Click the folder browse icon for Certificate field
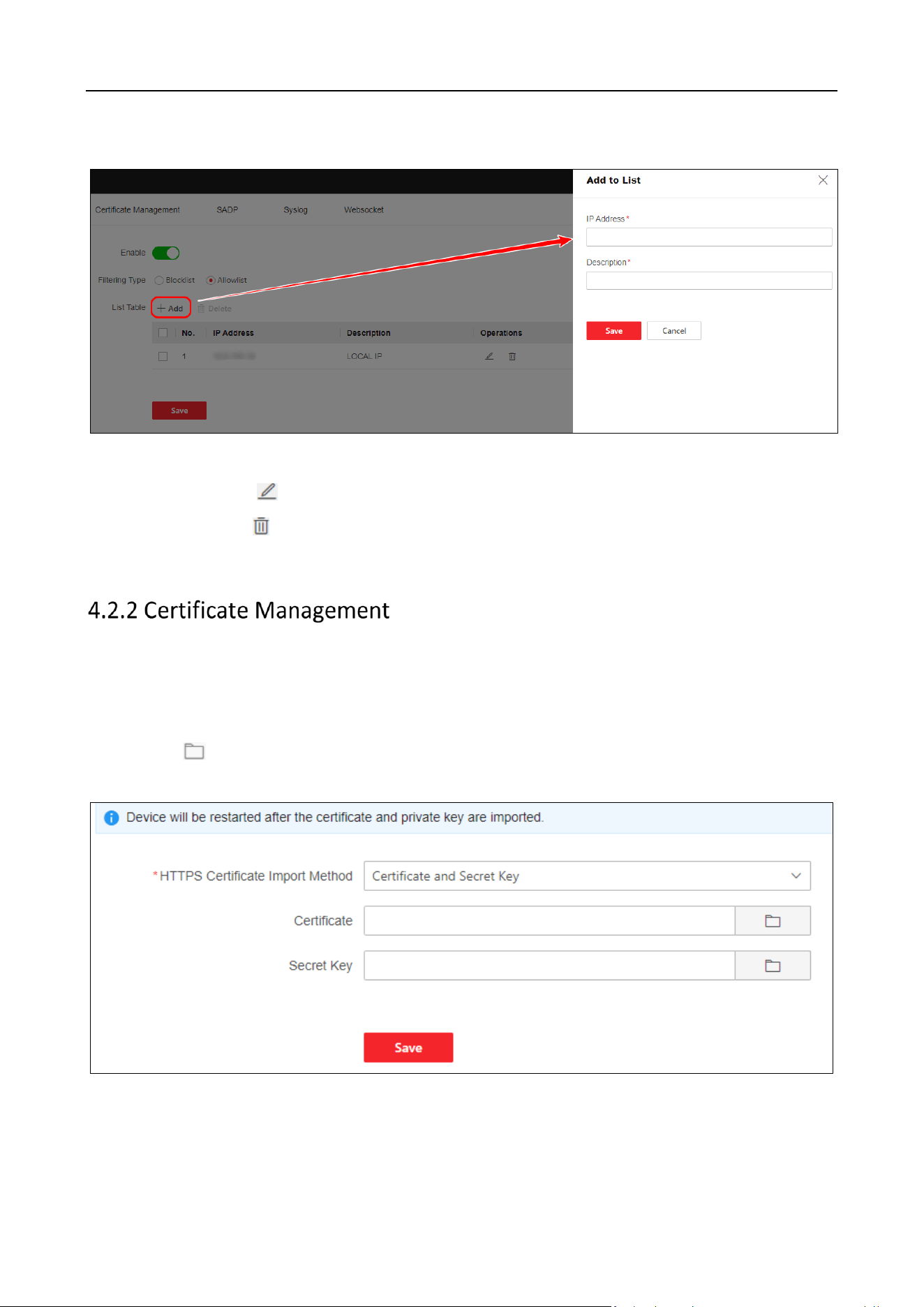 773,921
